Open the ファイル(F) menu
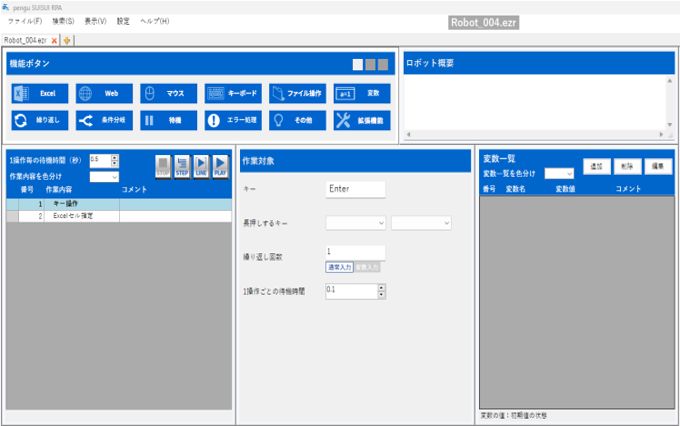The width and height of the screenshot is (680, 426). (x=25, y=21)
